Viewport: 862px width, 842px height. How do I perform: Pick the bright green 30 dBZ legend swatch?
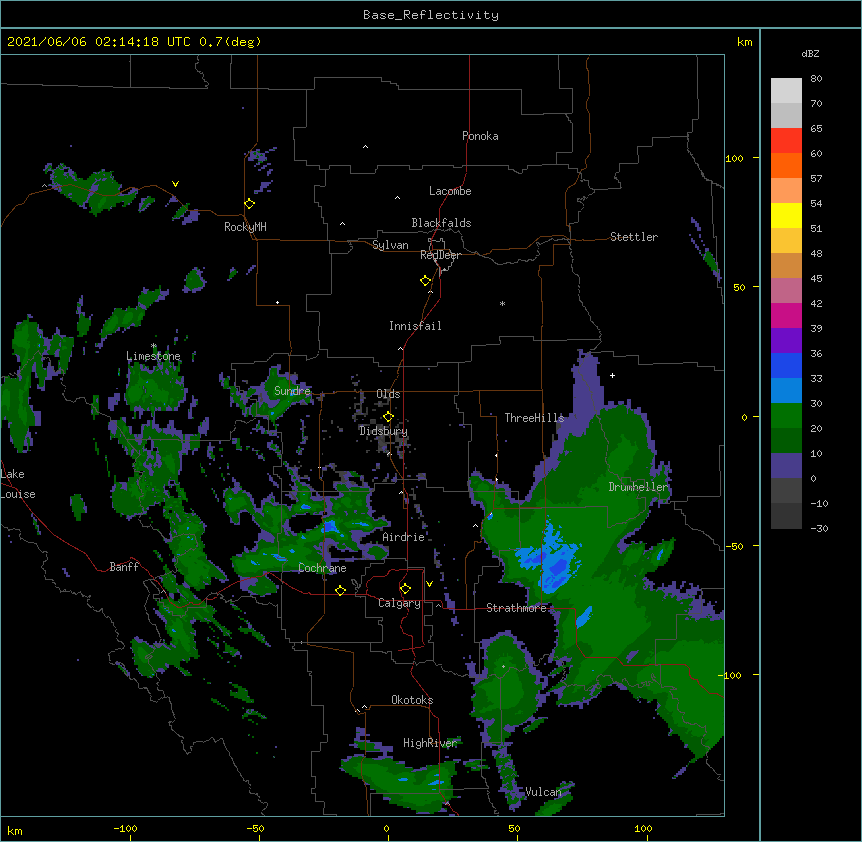786,416
